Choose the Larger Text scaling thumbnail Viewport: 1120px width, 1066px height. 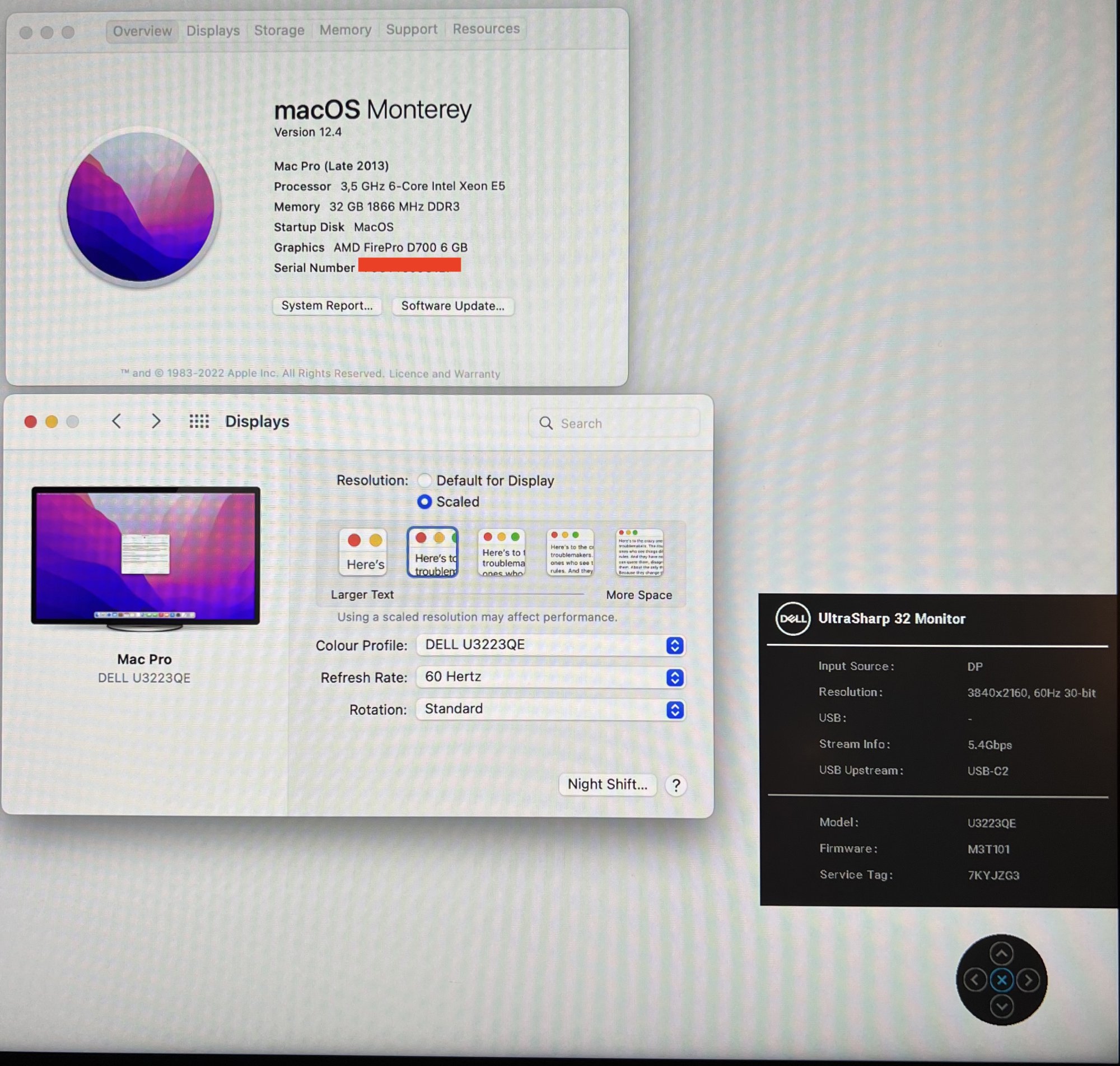363,552
